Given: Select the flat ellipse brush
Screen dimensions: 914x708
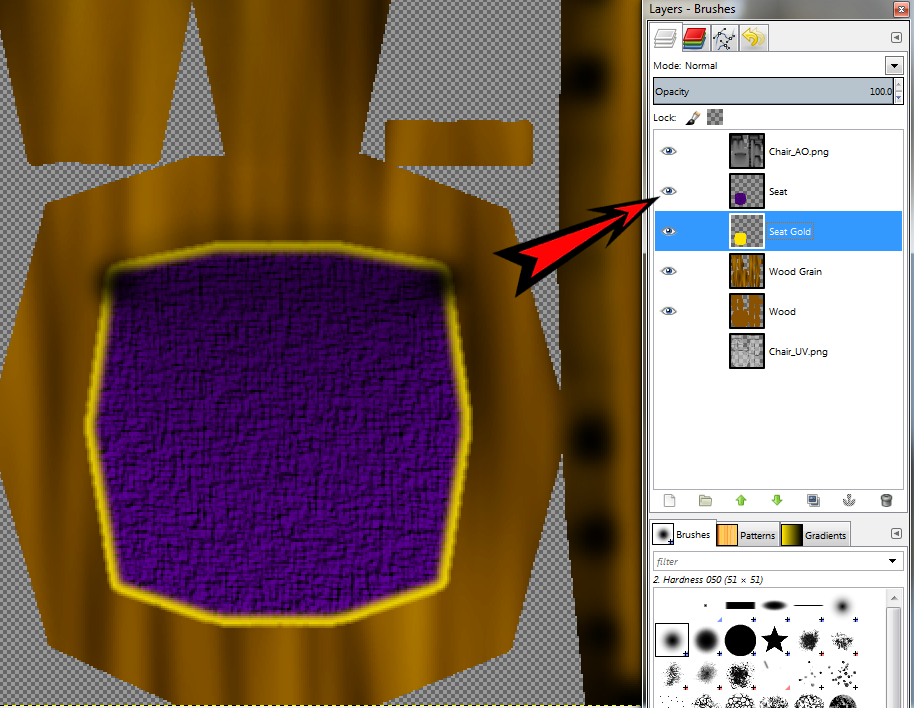Looking at the screenshot, I should point(774,605).
